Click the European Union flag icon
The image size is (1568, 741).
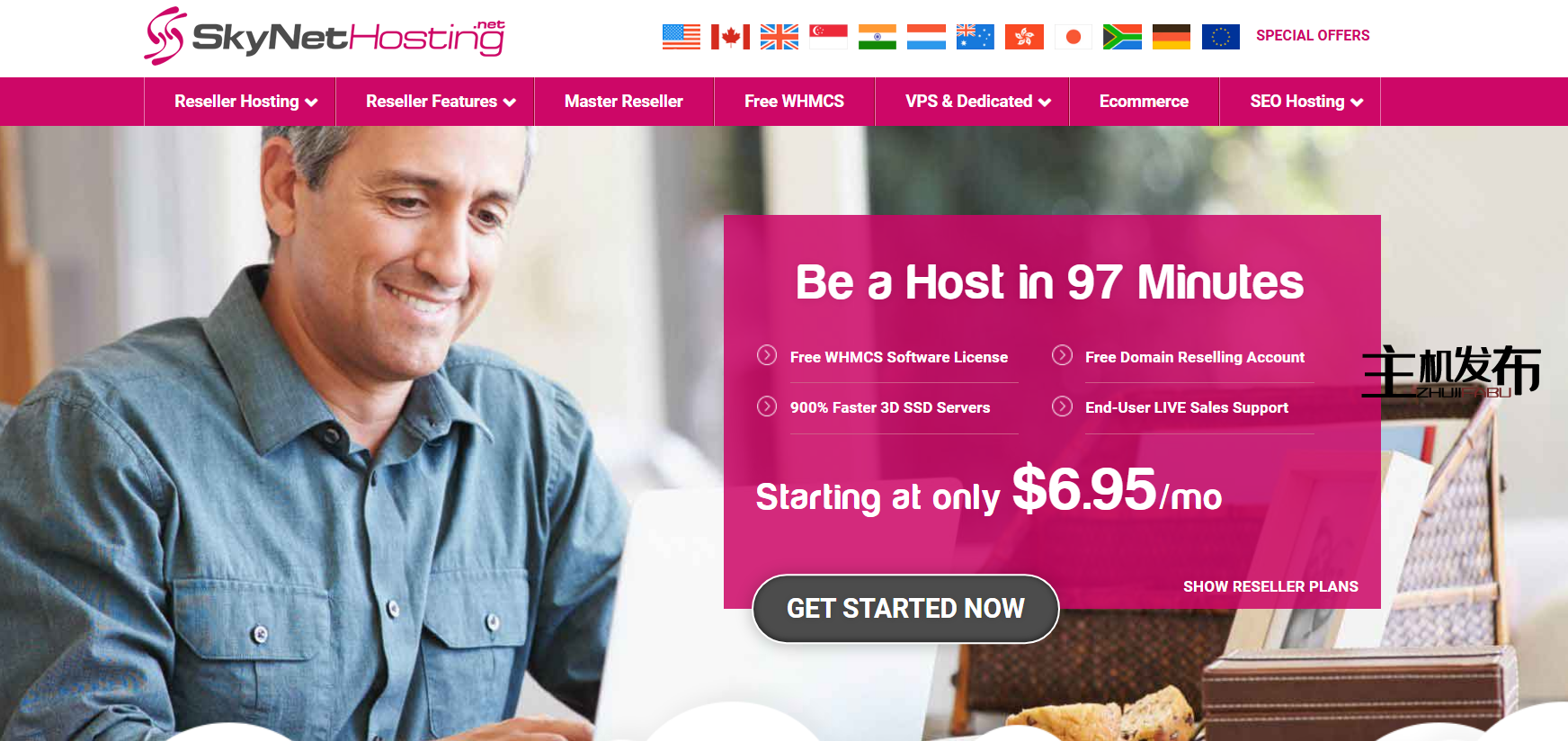[x=1220, y=37]
